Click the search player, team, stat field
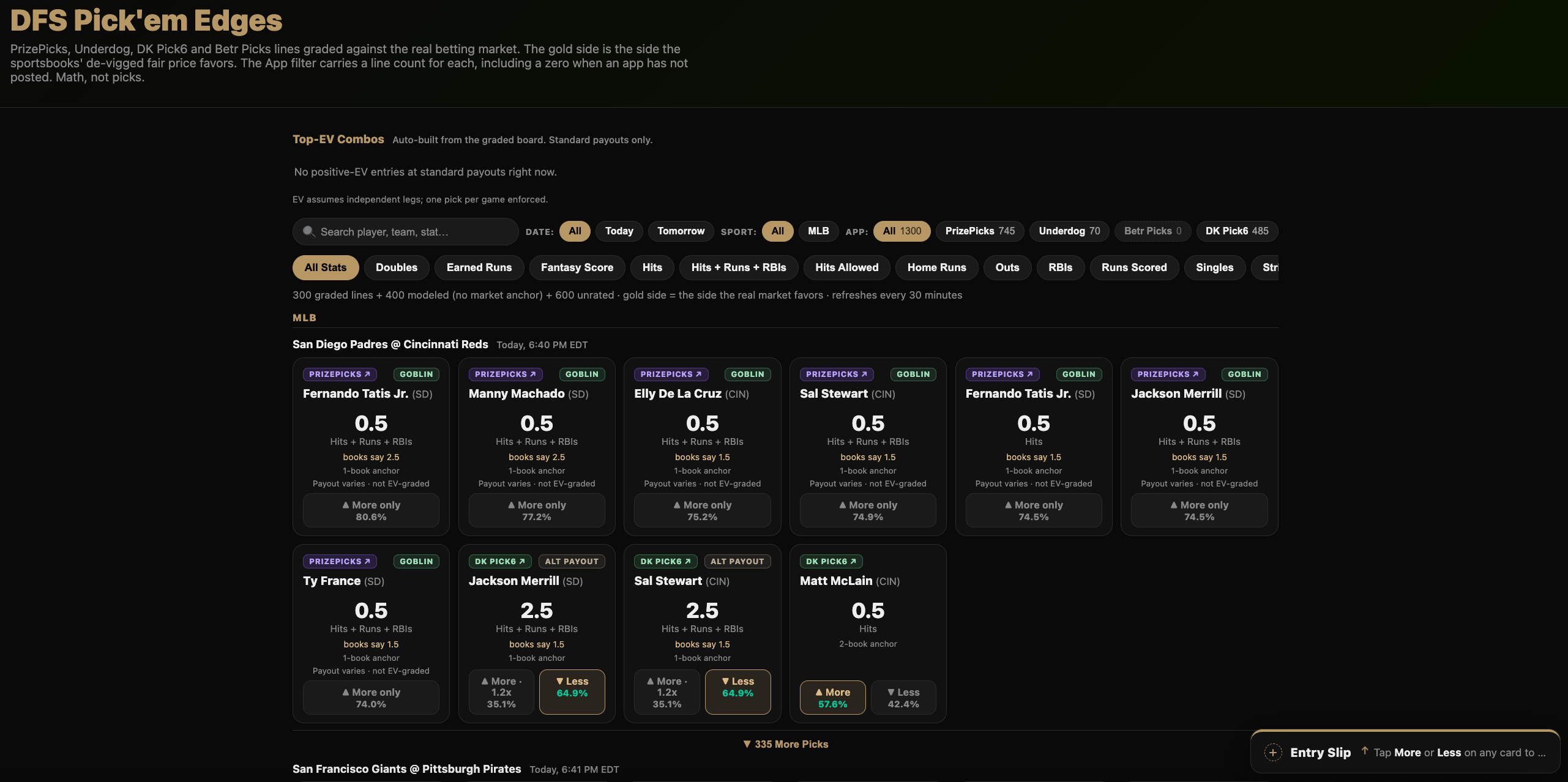This screenshot has width=1568, height=782. [405, 231]
